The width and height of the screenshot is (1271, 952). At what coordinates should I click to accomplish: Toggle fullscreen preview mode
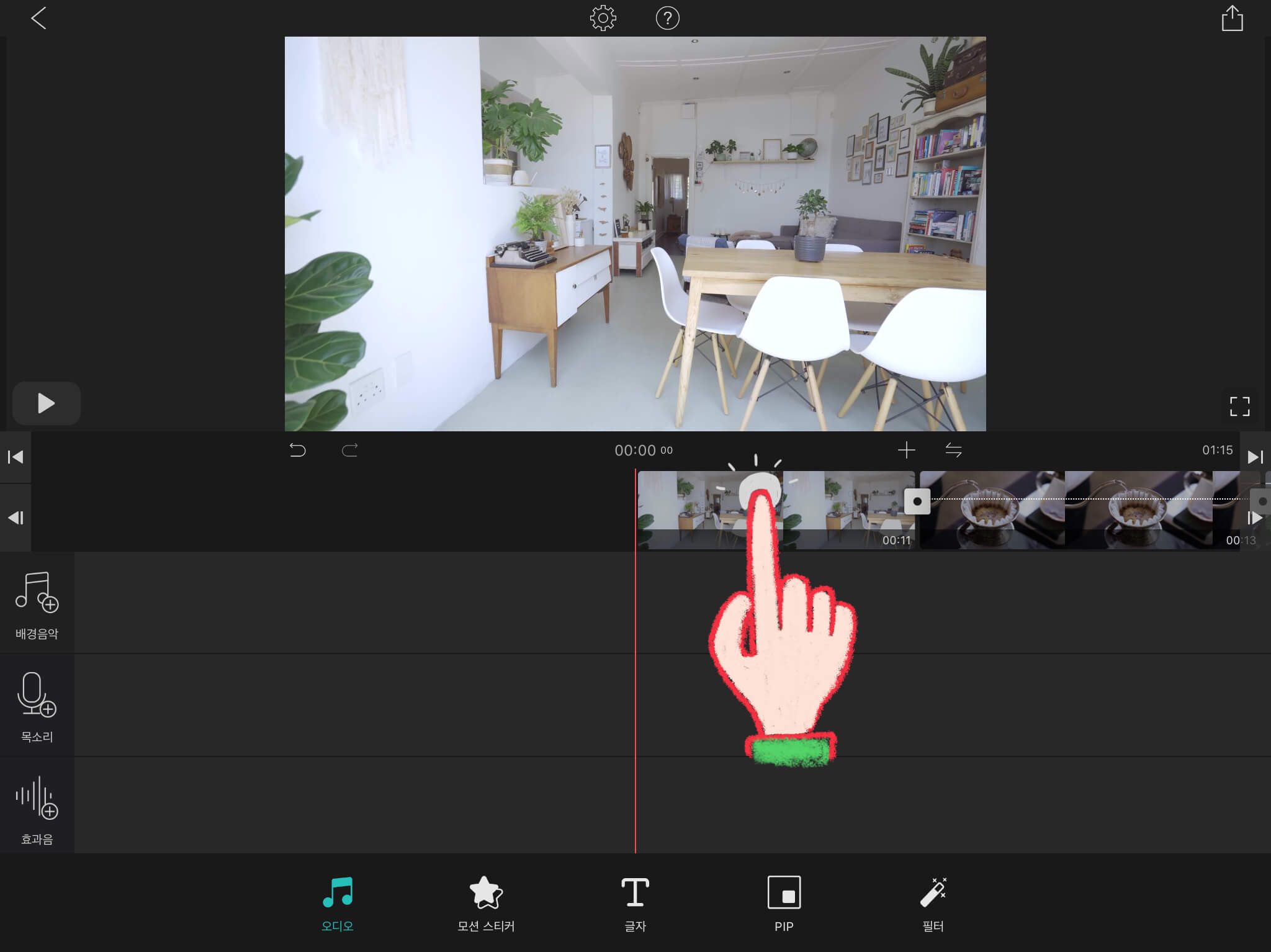pos(1239,406)
